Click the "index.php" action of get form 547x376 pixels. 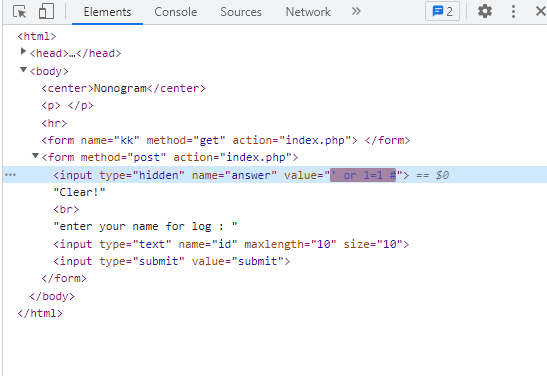pyautogui.click(x=315, y=140)
